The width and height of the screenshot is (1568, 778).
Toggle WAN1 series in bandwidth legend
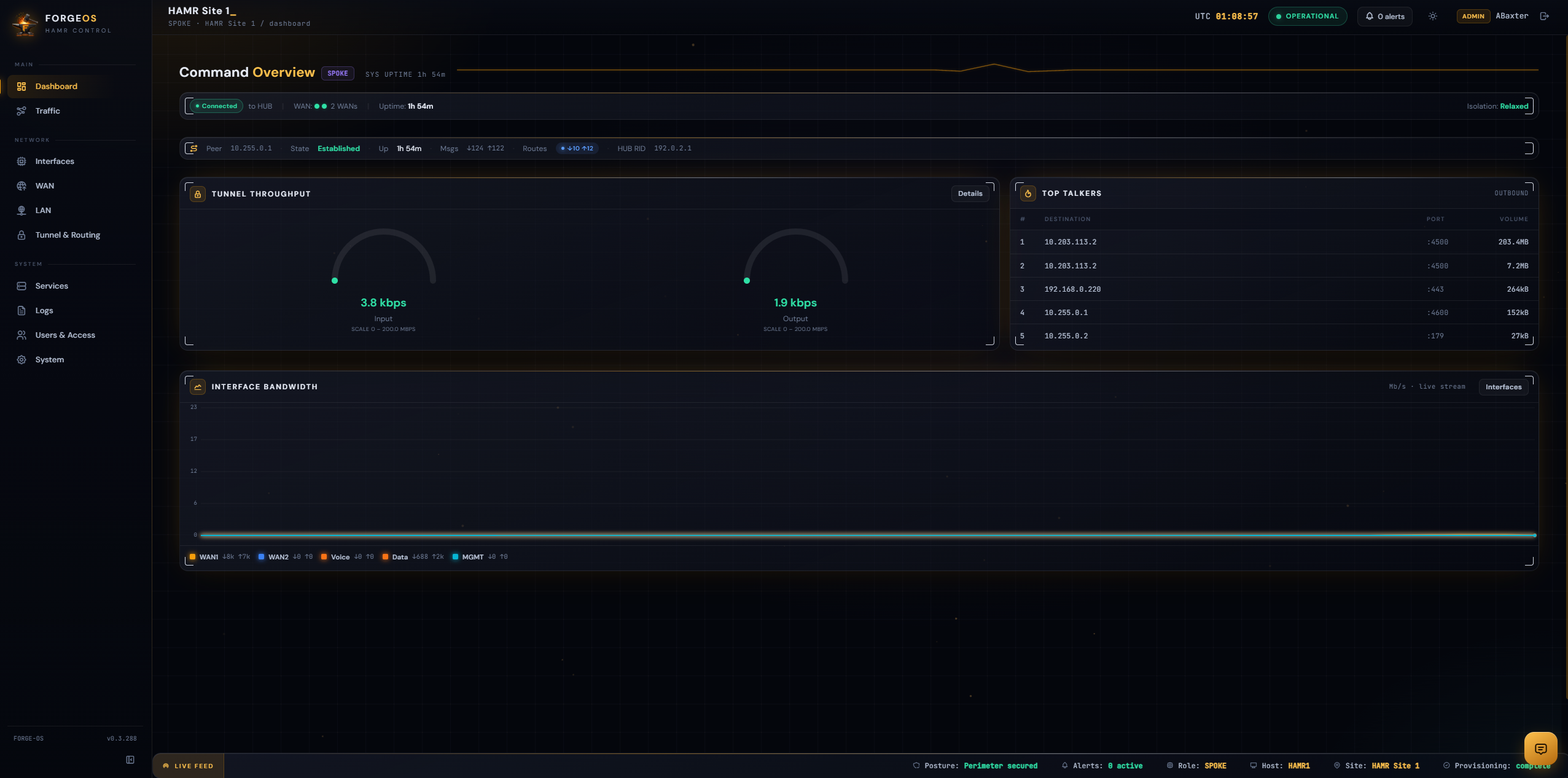click(x=220, y=558)
